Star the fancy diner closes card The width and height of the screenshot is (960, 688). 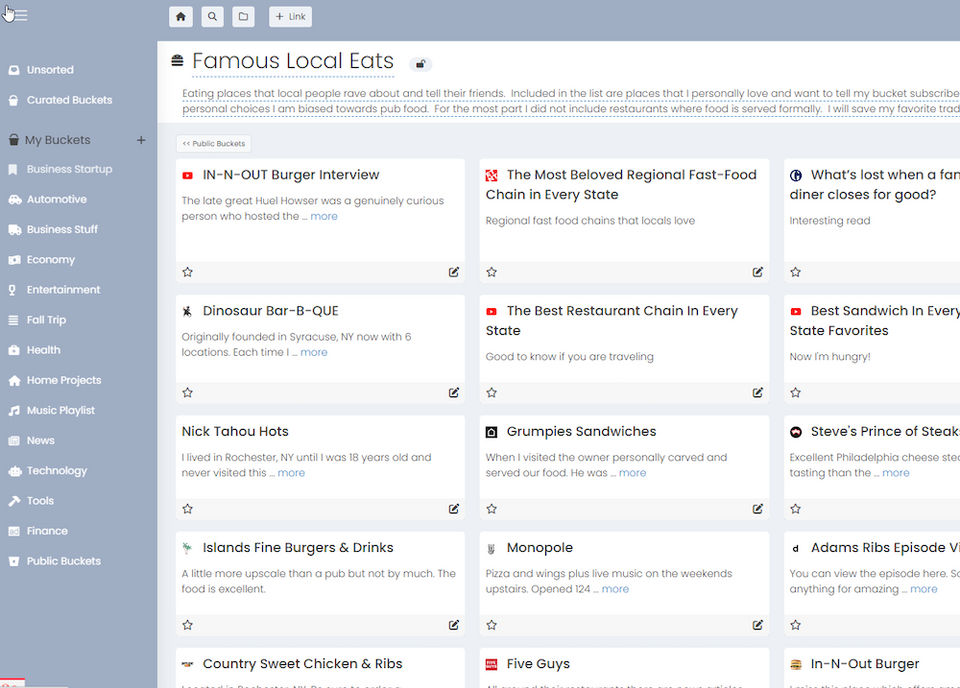tap(795, 272)
